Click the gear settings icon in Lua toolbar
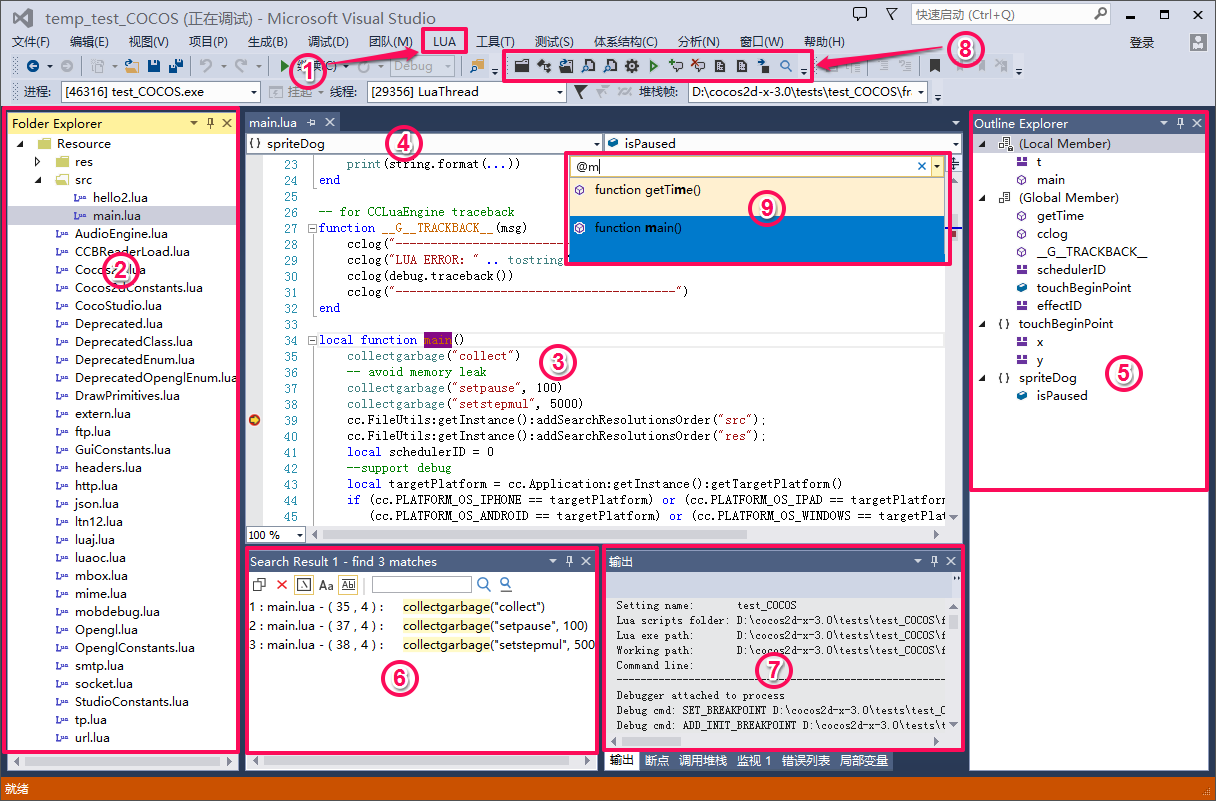Viewport: 1216px width, 801px height. 631,66
